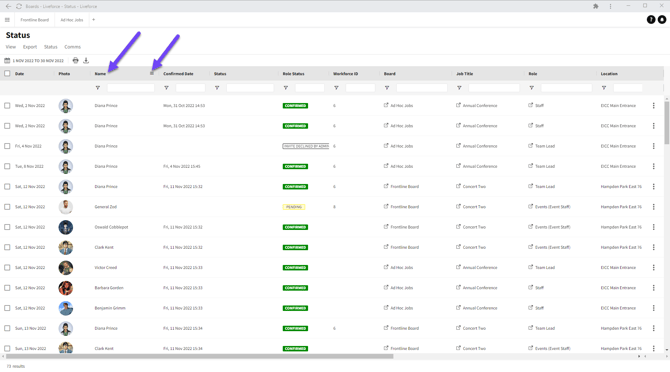
Task: Open row actions menu for General Zod
Action: click(x=653, y=207)
